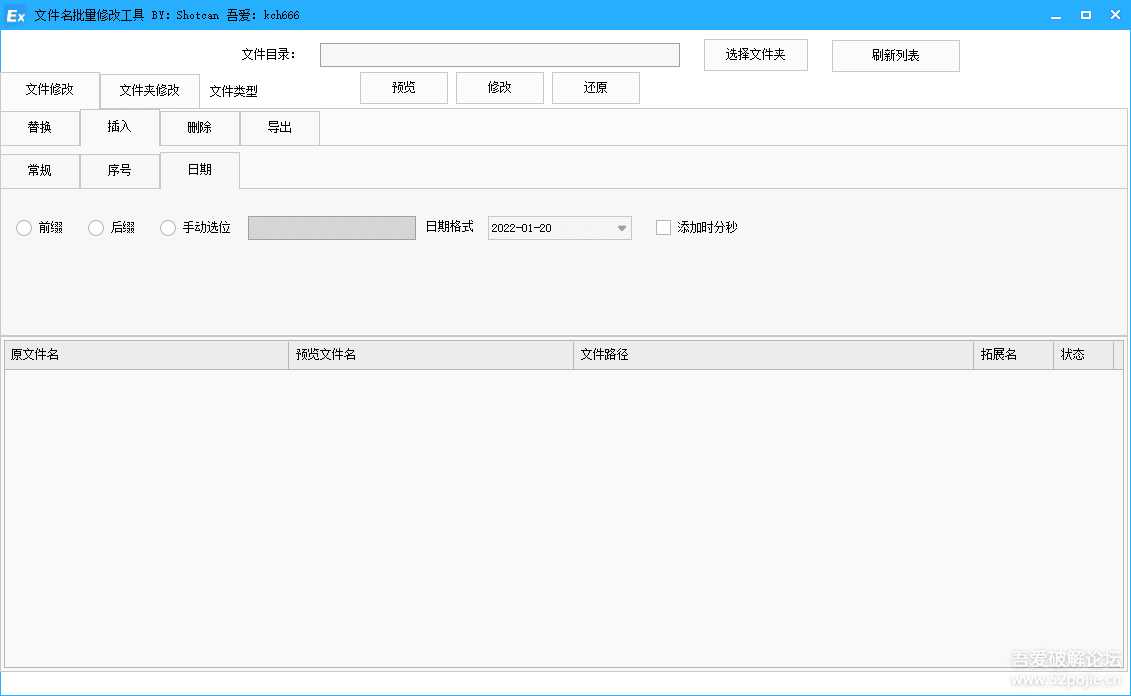Click the 预览 button to preview changes
The width and height of the screenshot is (1131, 696).
click(403, 87)
